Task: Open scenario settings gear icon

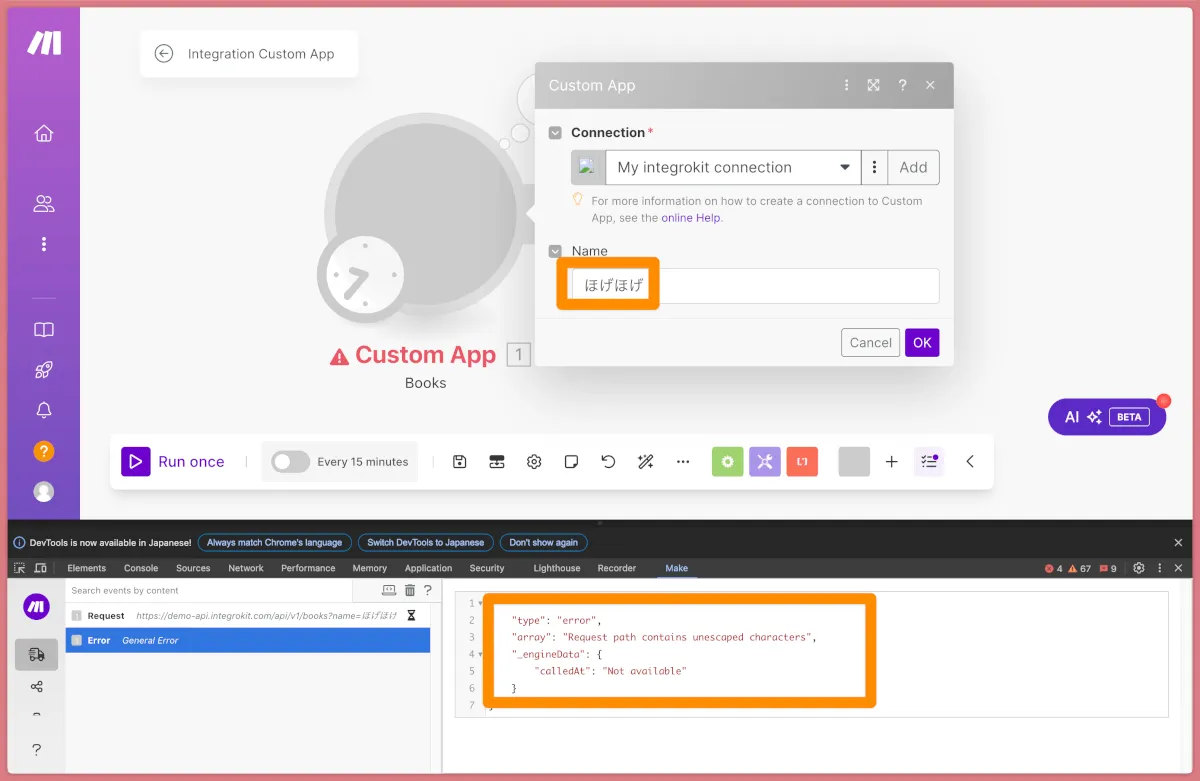Action: (x=534, y=462)
